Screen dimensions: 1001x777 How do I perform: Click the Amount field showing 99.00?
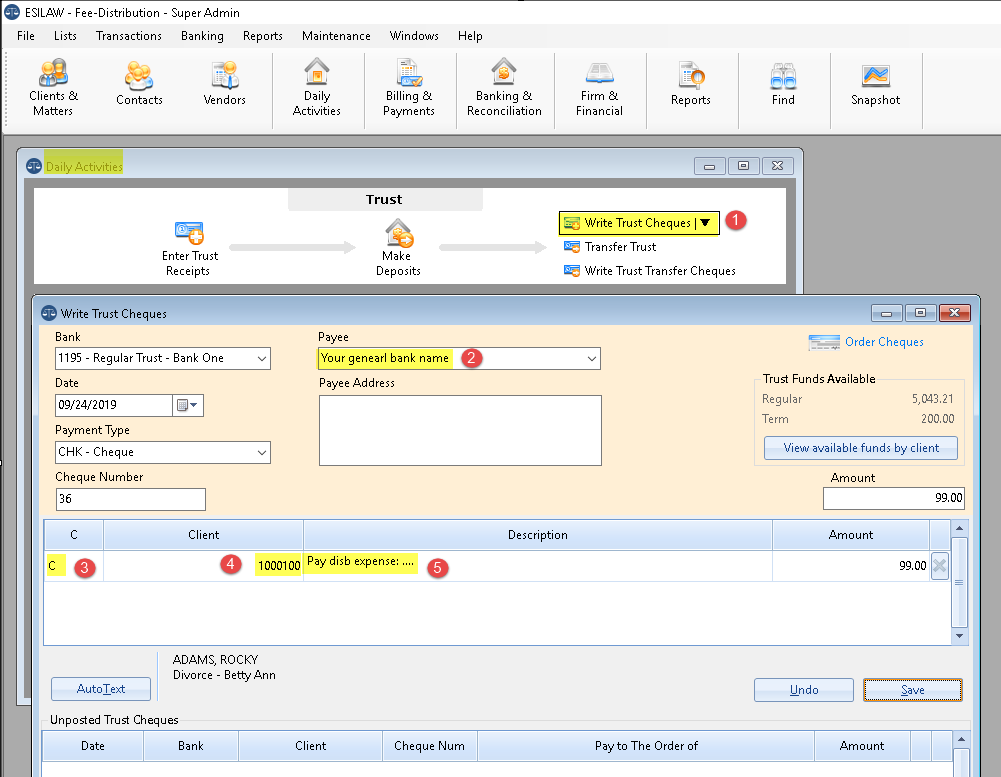pos(894,498)
